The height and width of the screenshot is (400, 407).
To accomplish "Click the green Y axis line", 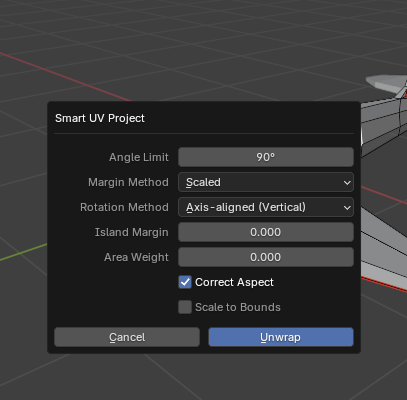I will click(x=23, y=252).
